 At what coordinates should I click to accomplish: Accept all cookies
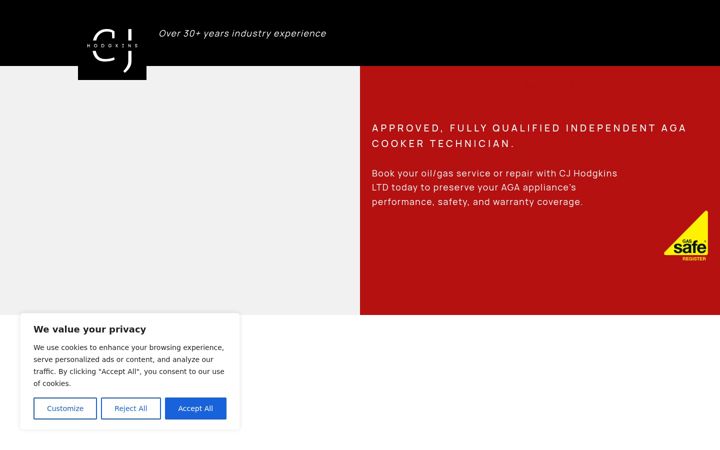[196, 408]
